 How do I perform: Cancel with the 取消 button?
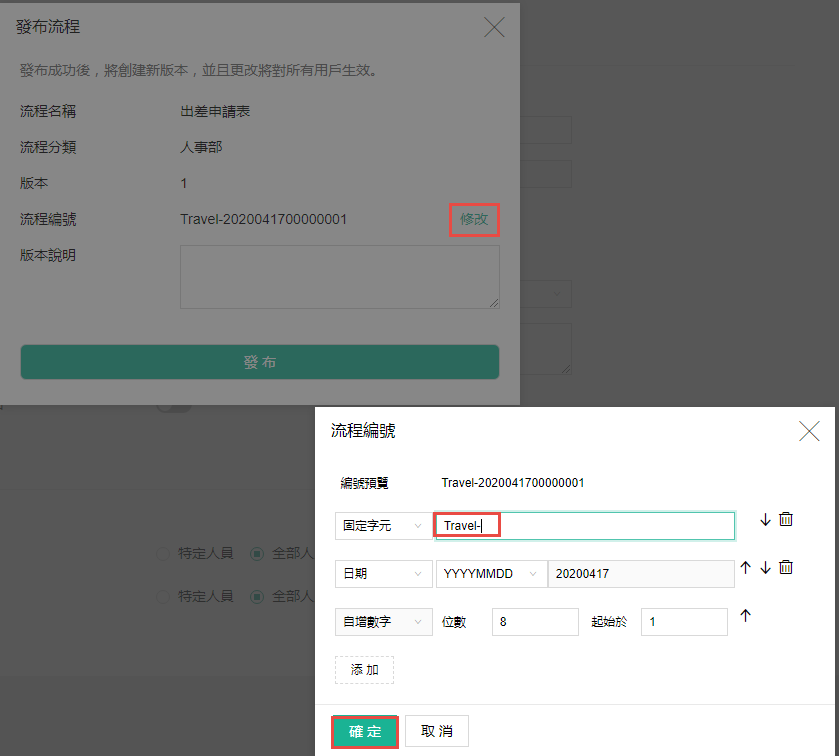(x=437, y=731)
